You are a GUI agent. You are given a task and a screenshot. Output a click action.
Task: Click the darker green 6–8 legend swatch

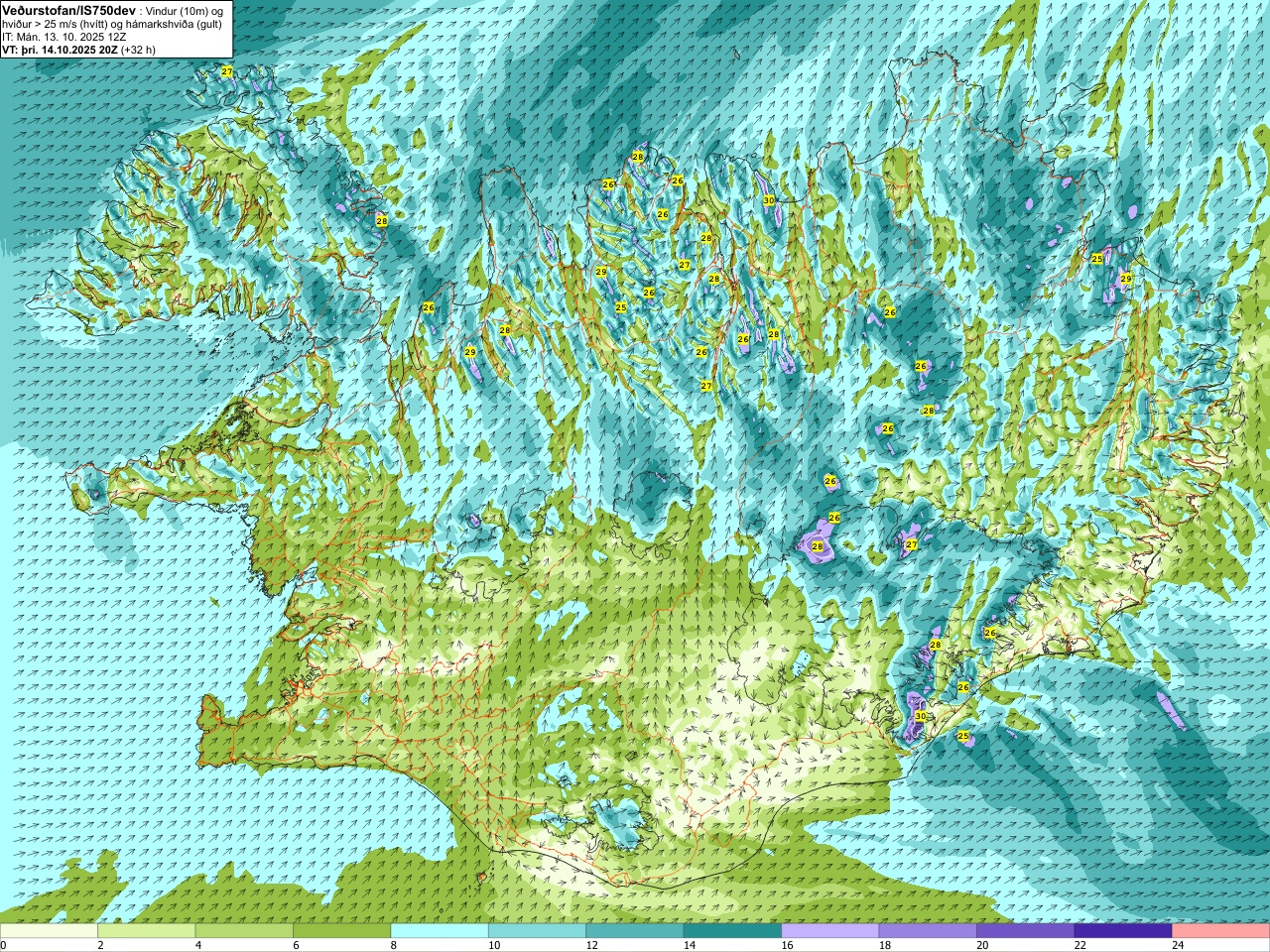(341, 931)
